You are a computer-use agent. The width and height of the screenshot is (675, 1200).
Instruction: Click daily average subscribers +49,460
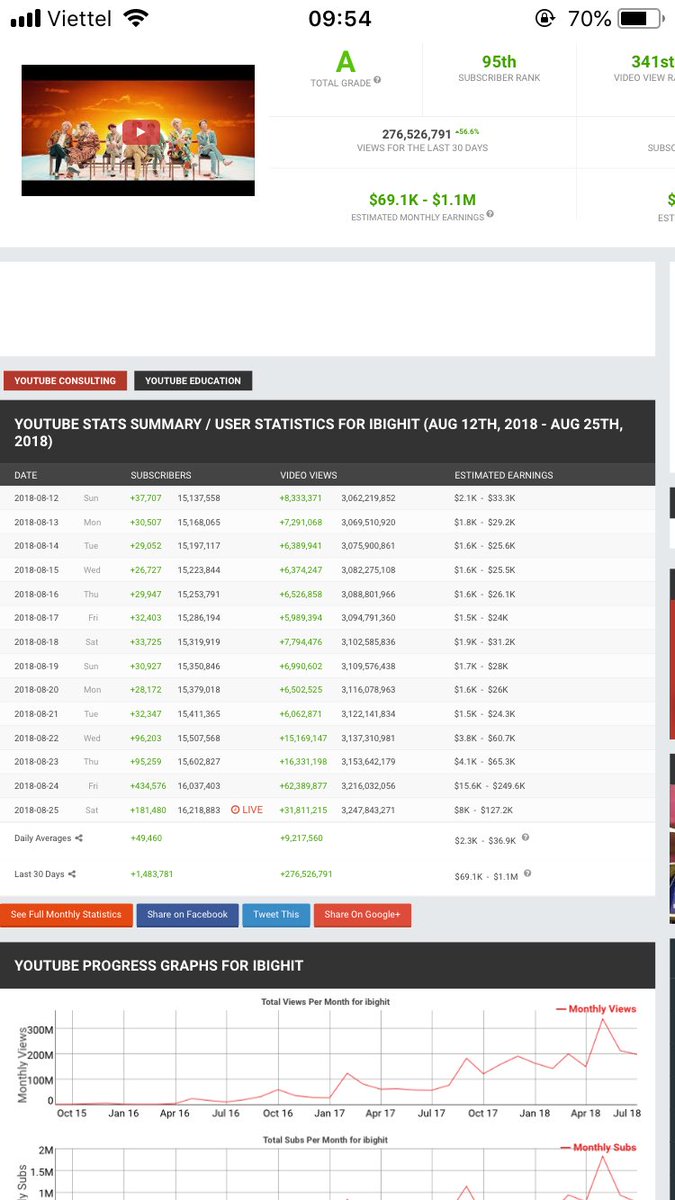[x=146, y=838]
